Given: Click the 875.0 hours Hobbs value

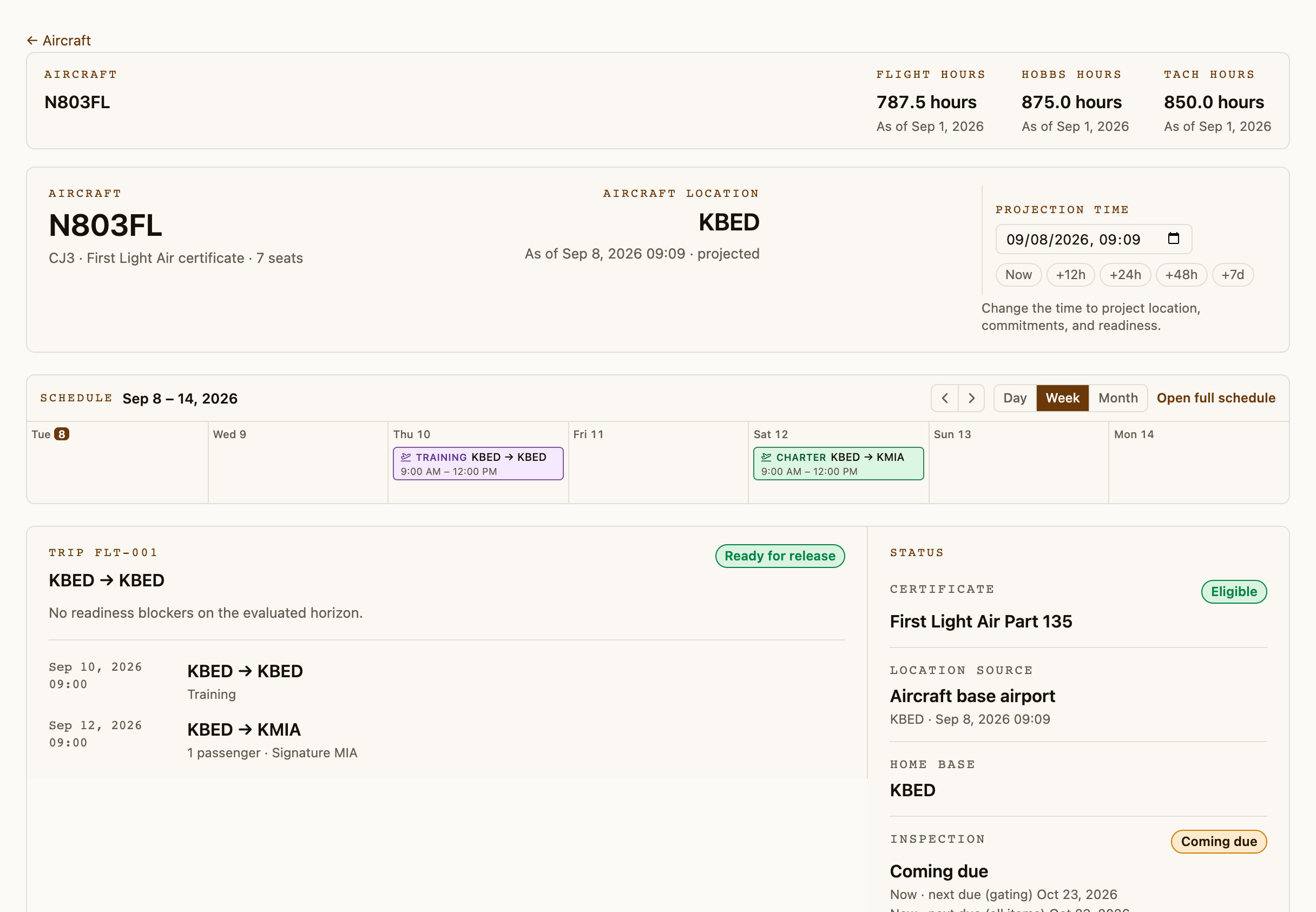Looking at the screenshot, I should (1071, 102).
